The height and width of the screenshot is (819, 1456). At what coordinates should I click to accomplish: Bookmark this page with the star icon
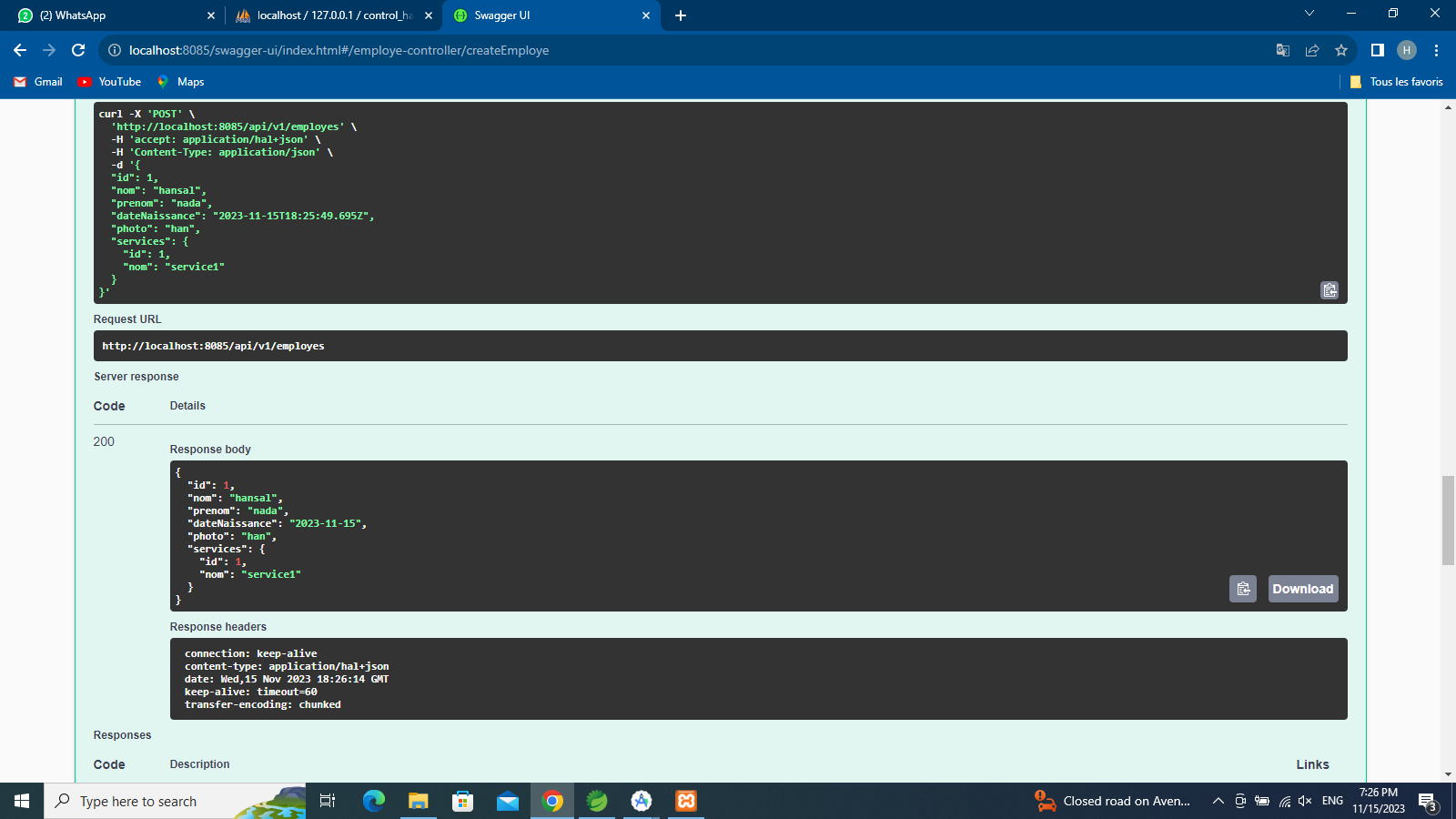[1340, 51]
